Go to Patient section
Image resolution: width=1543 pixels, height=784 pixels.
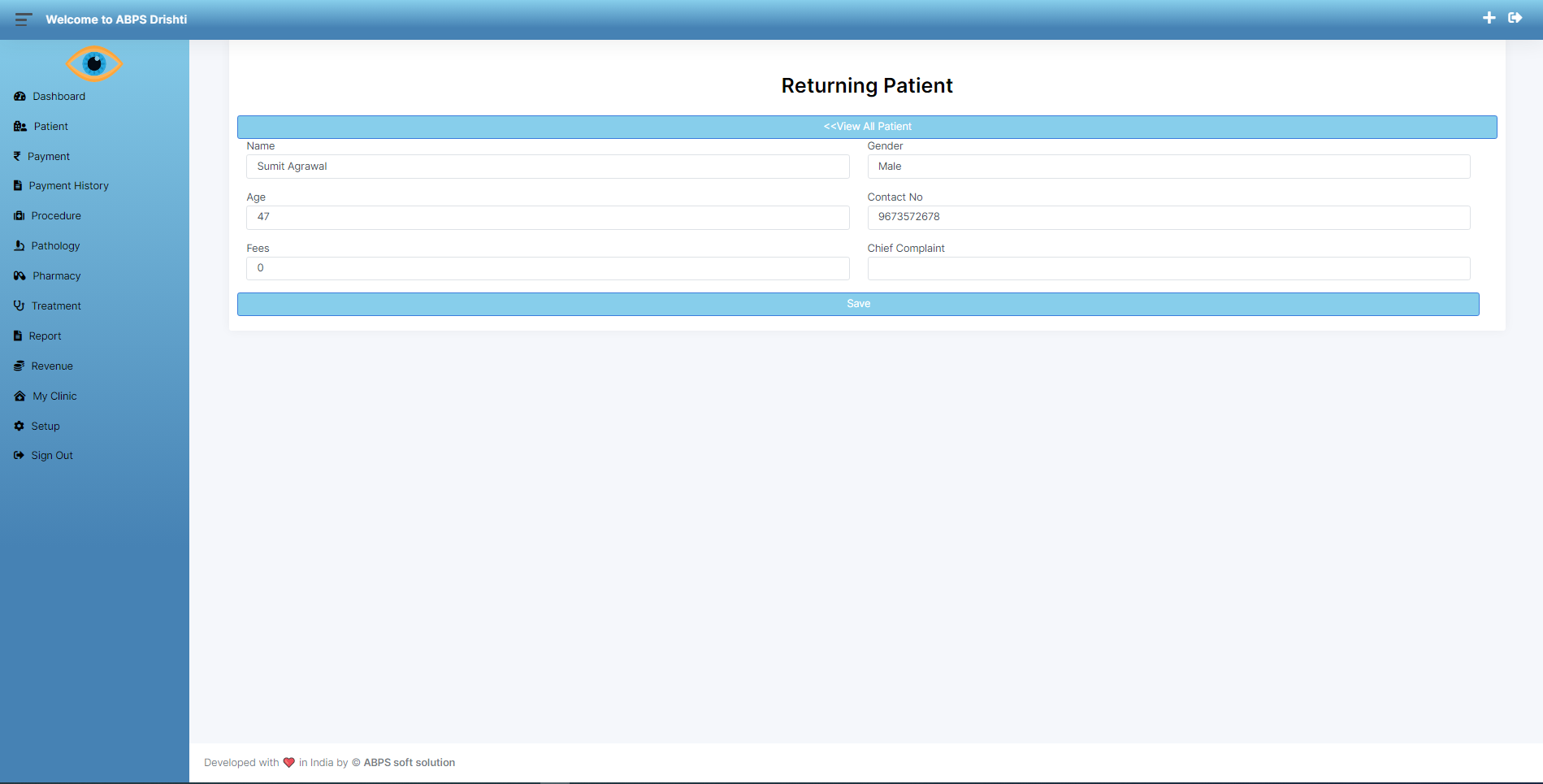[x=51, y=127]
